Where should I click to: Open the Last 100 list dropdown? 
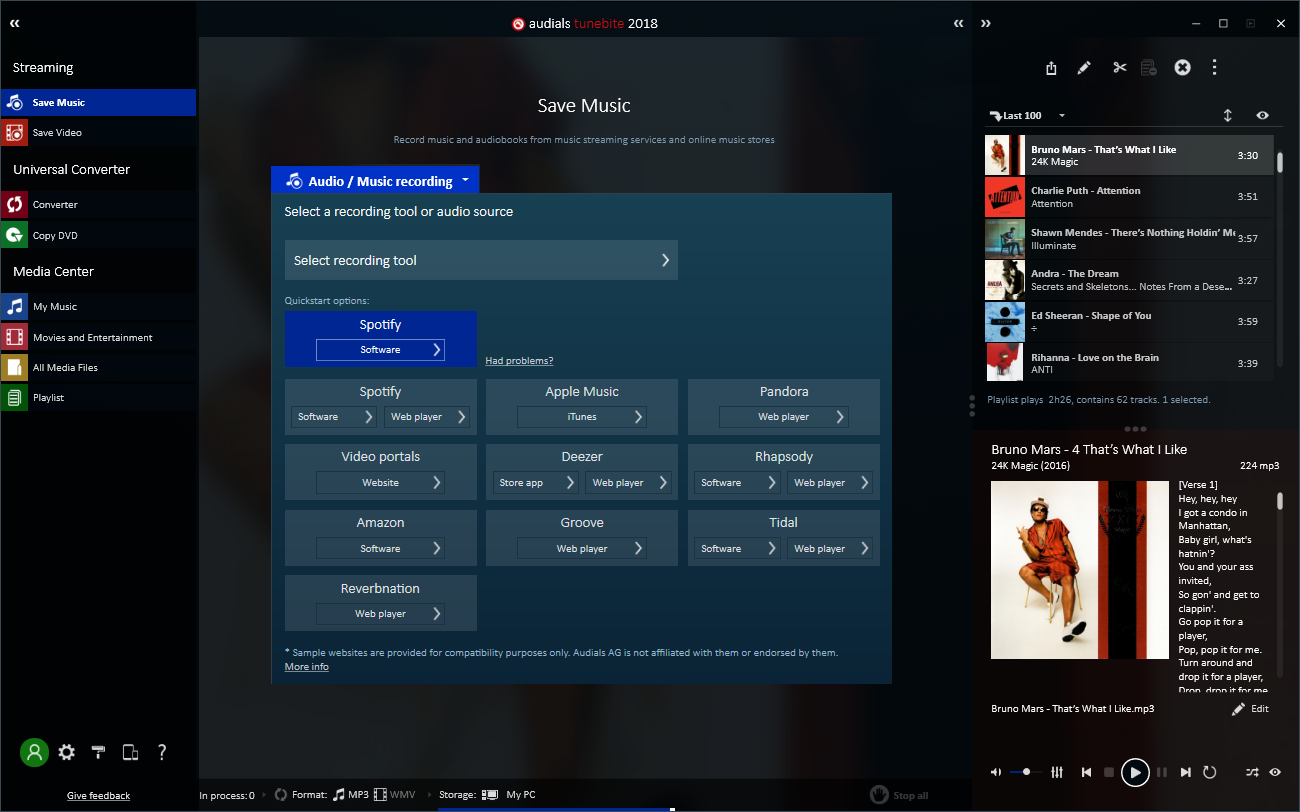click(1027, 116)
